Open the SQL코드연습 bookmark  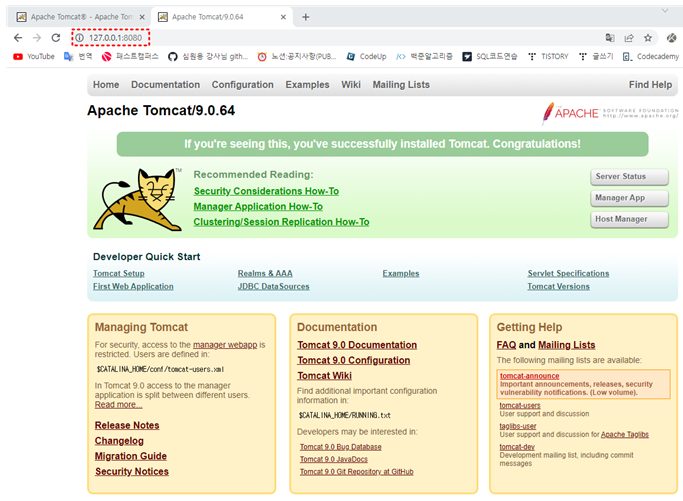[490, 57]
